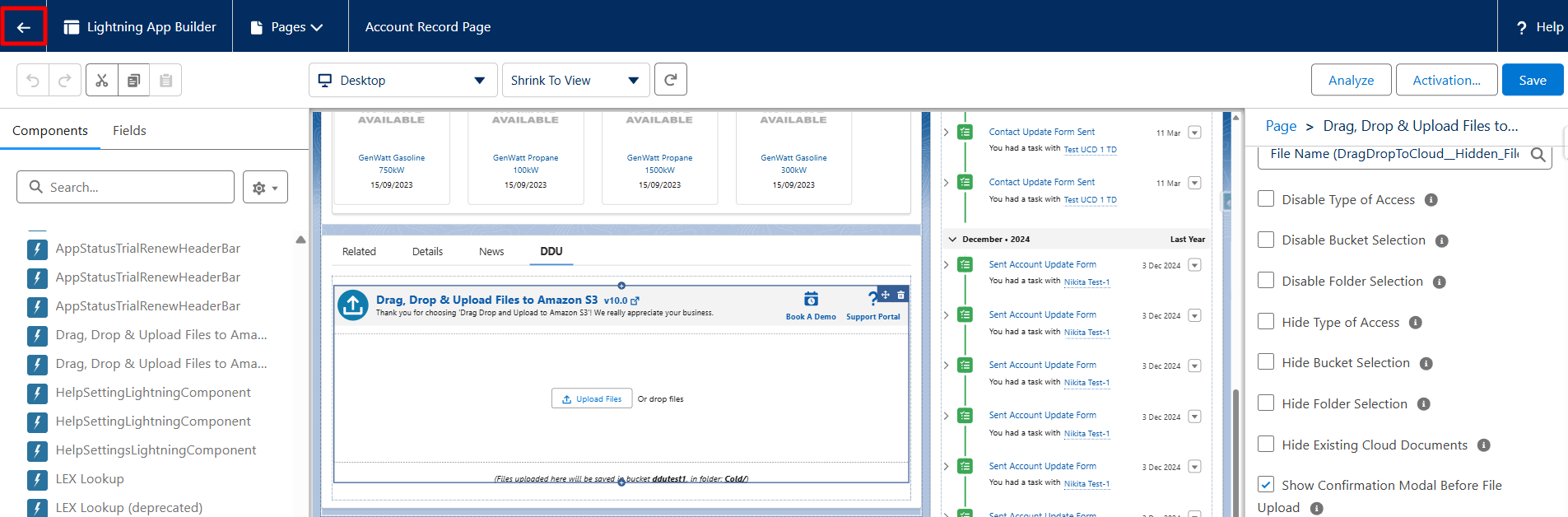Select the Related tab on the canvas

click(x=359, y=251)
